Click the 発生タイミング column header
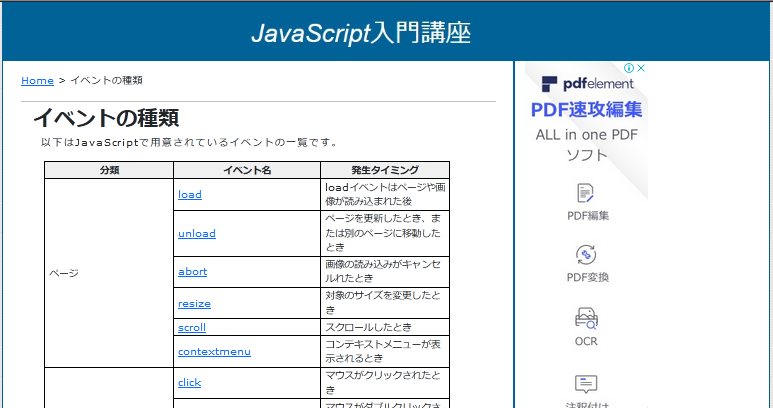This screenshot has width=773, height=408. pos(385,170)
